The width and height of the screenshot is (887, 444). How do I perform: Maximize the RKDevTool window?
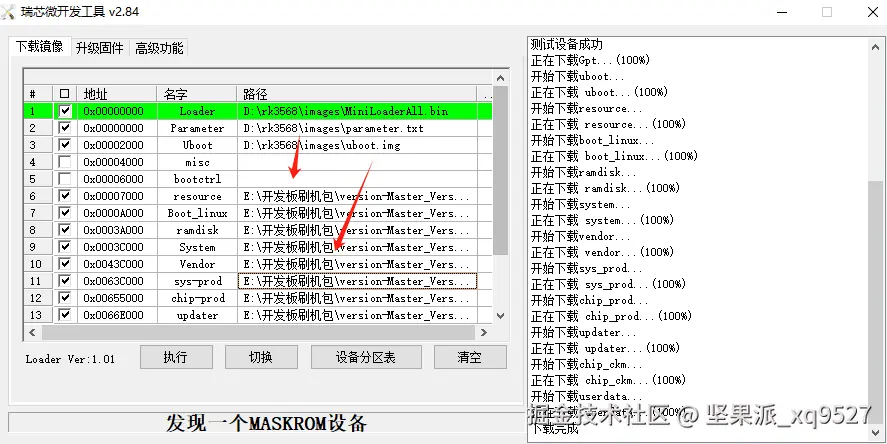click(x=827, y=12)
